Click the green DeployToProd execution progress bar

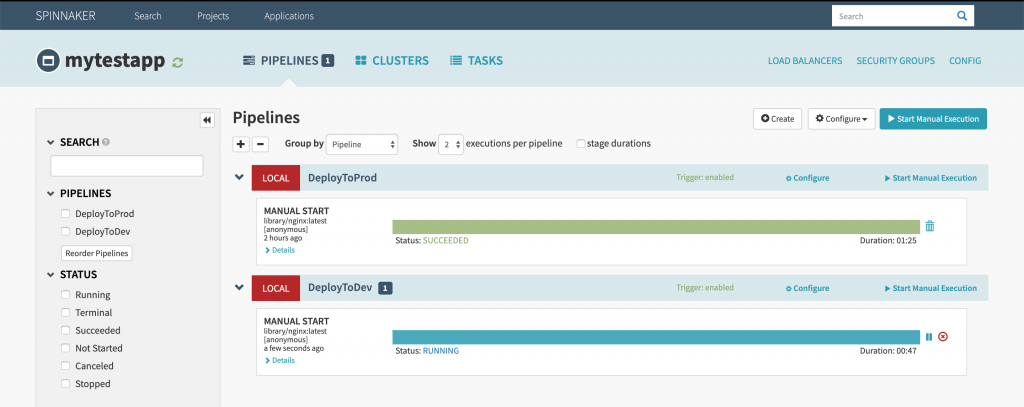coord(655,226)
